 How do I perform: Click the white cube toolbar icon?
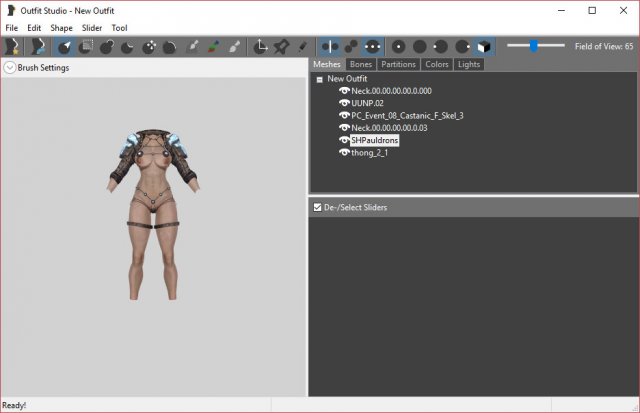tap(484, 46)
